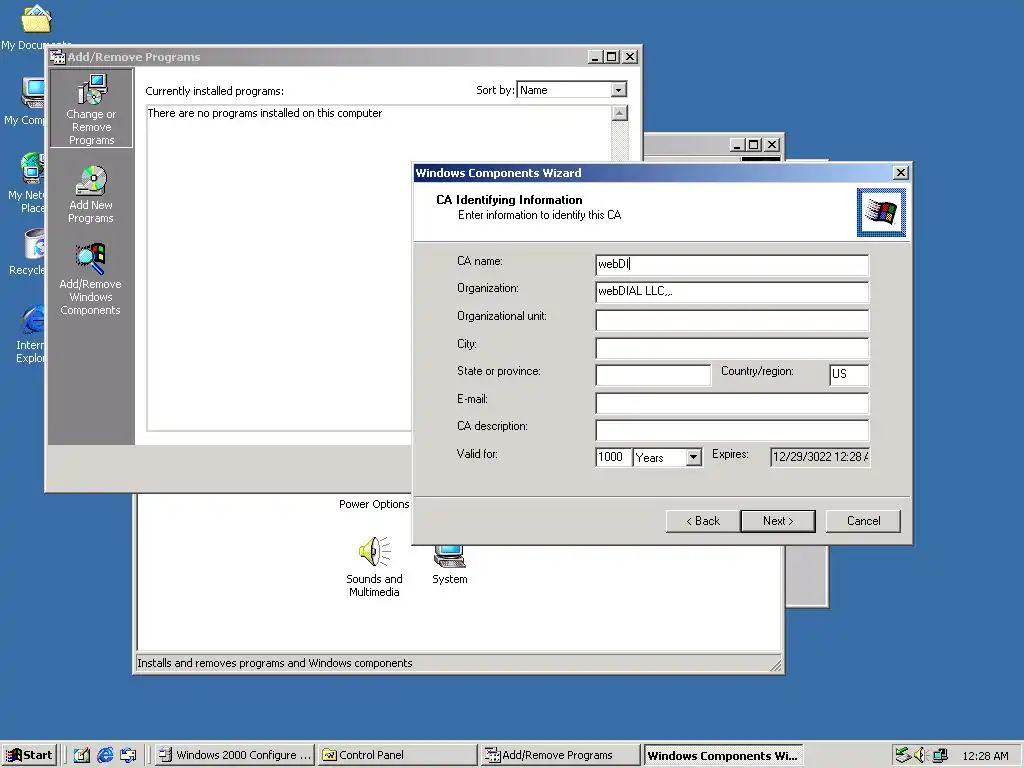Viewport: 1024px width, 768px height.
Task: Click the Organizational unit field
Action: [732, 319]
